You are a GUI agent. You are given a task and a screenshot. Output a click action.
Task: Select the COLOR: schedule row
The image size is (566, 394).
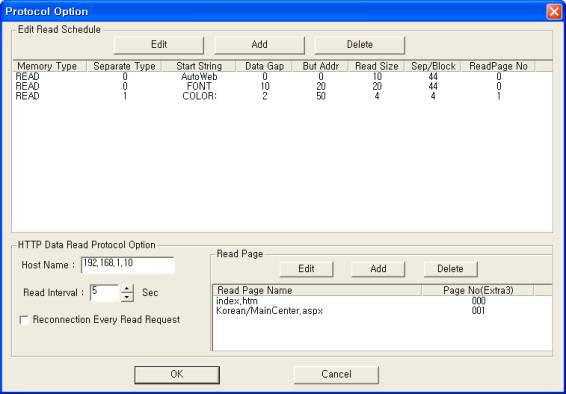click(282, 96)
